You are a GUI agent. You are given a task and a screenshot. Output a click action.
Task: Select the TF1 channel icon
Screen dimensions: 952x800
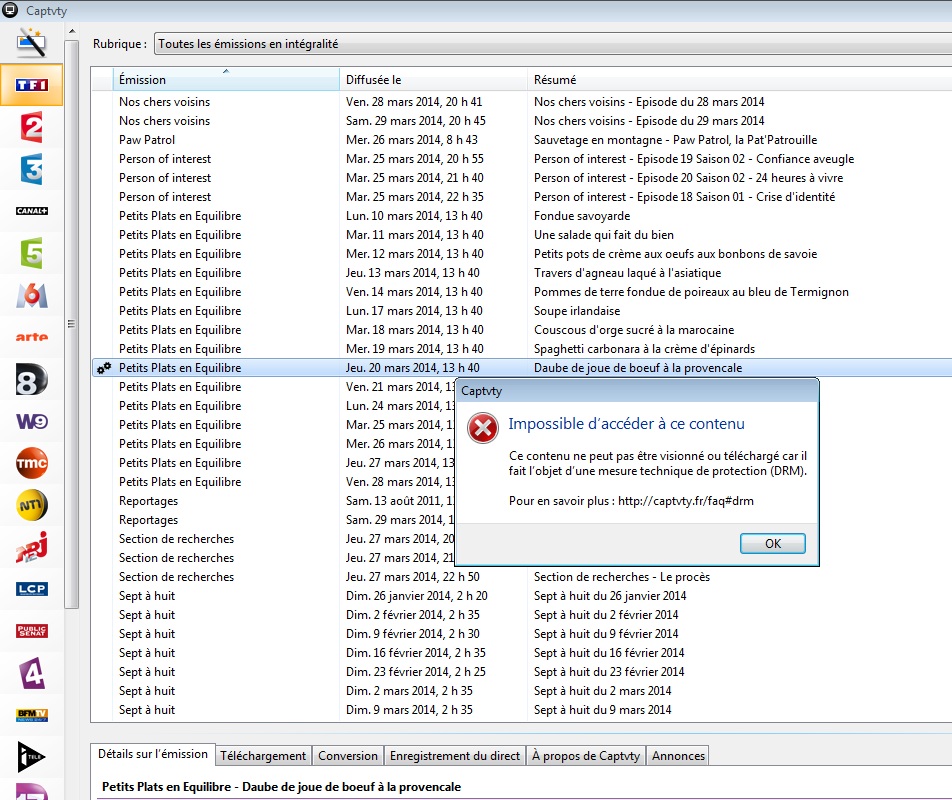click(x=32, y=85)
